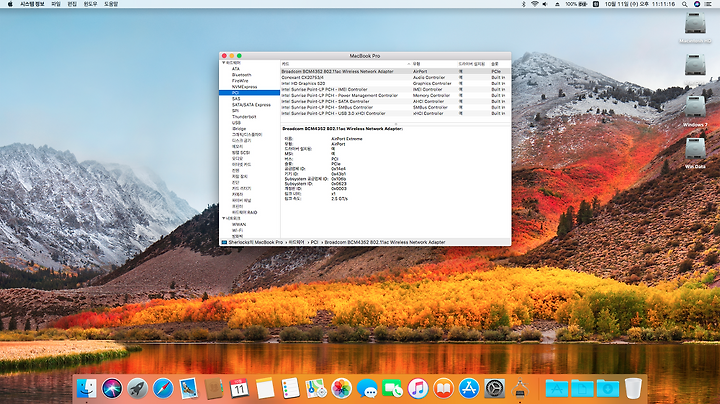This screenshot has height=404, width=720.
Task: Open the 파일 menu
Action: point(56,4)
